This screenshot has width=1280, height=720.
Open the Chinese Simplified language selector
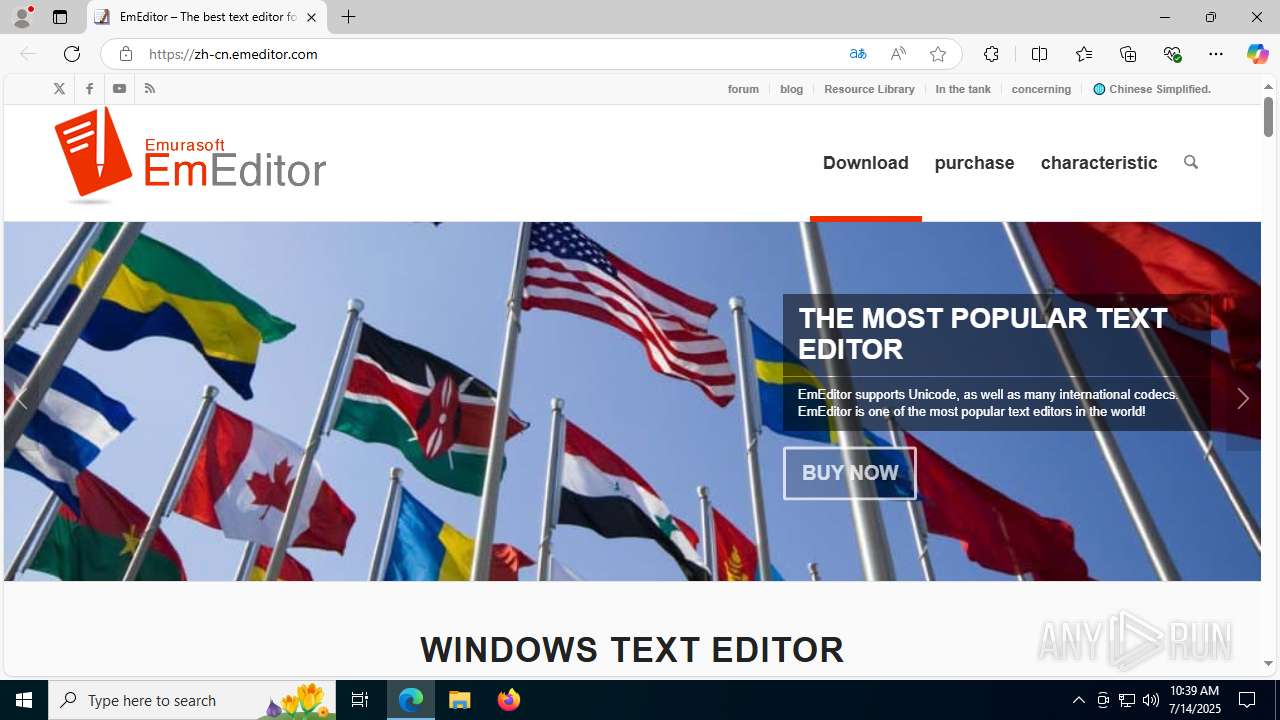(1152, 89)
